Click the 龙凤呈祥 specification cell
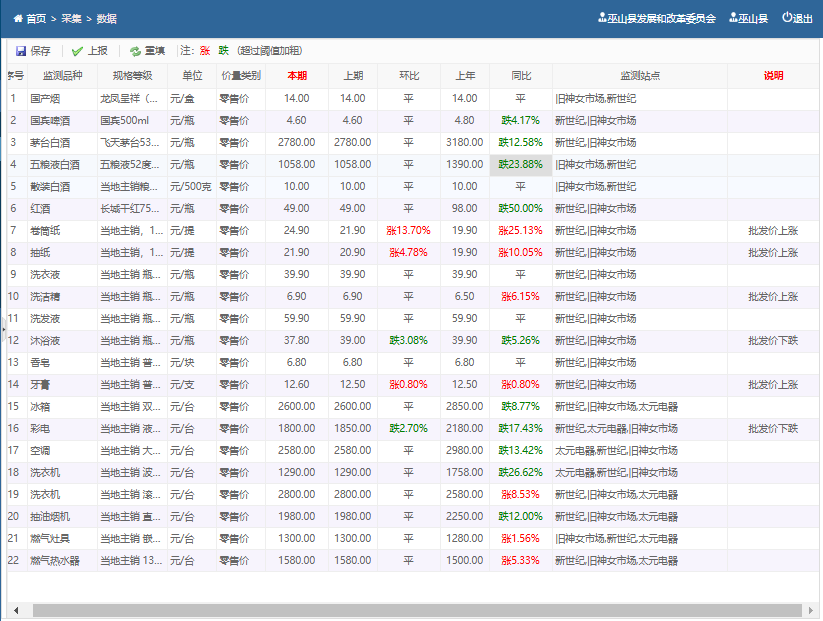The height and width of the screenshot is (621, 823). [132, 99]
